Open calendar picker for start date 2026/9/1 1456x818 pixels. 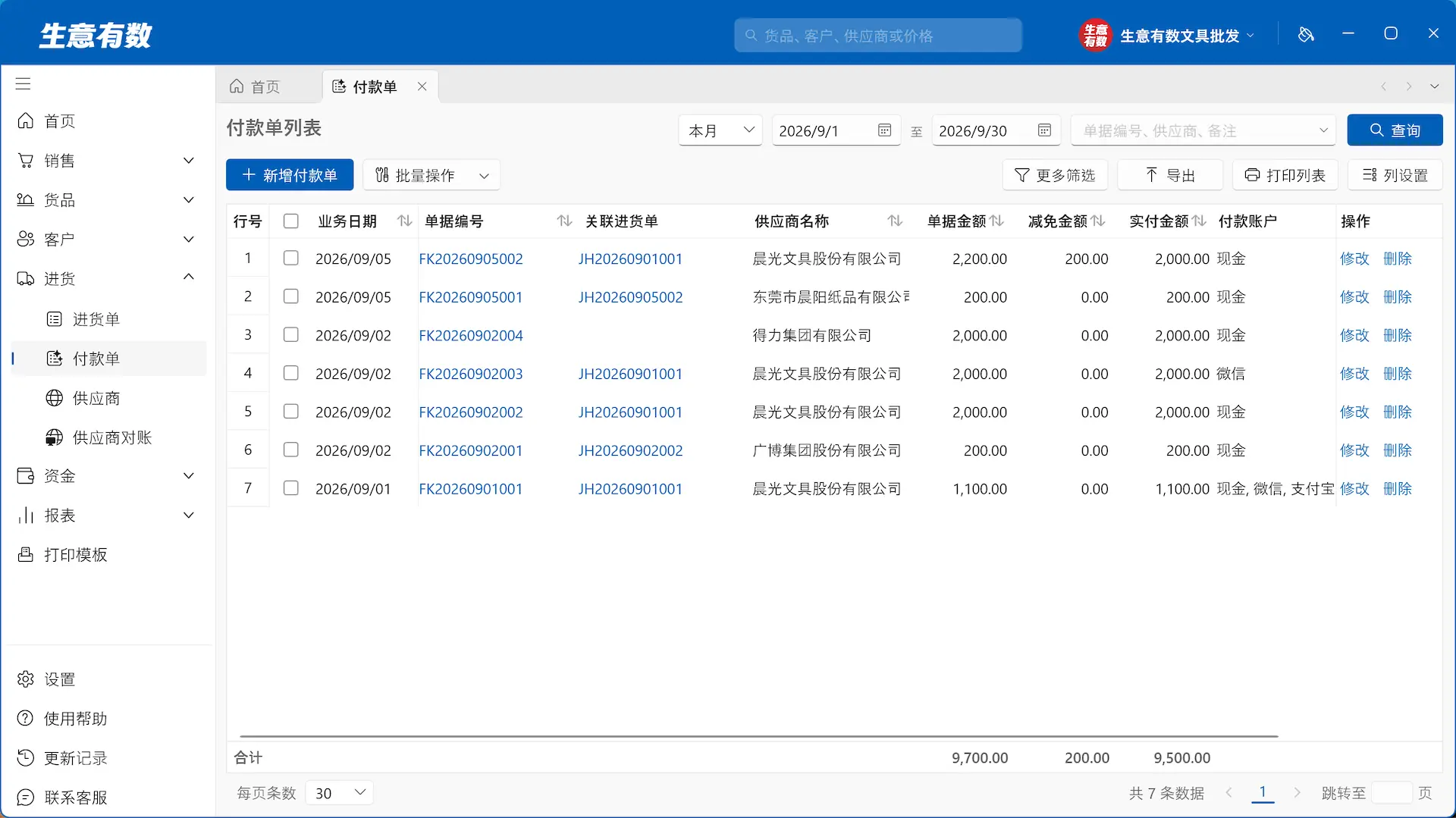point(884,130)
